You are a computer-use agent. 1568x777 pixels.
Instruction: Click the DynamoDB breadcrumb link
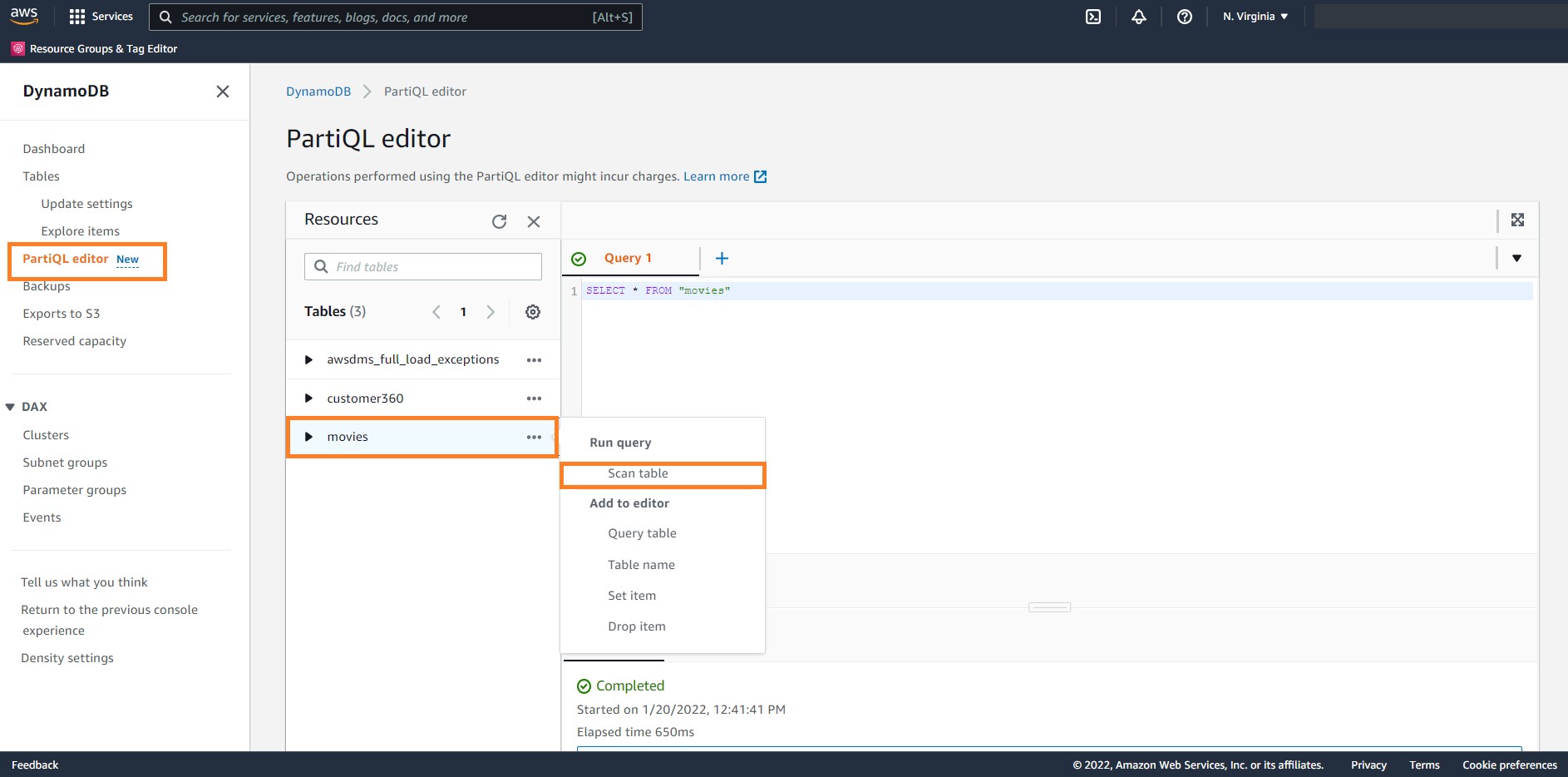pyautogui.click(x=318, y=92)
